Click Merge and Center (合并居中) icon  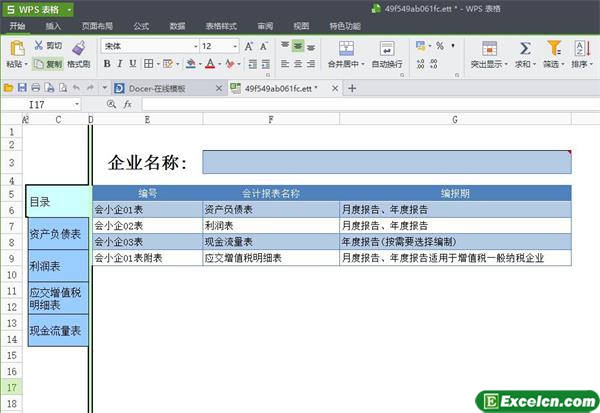[346, 48]
